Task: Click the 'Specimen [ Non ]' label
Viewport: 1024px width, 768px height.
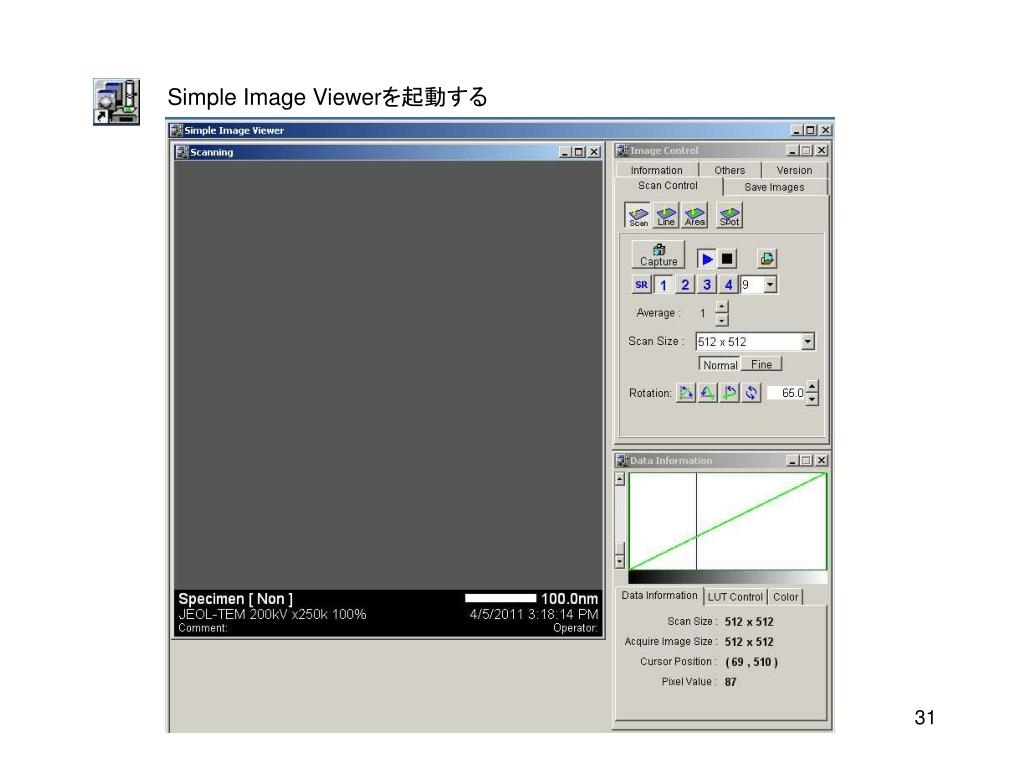Action: pos(235,599)
